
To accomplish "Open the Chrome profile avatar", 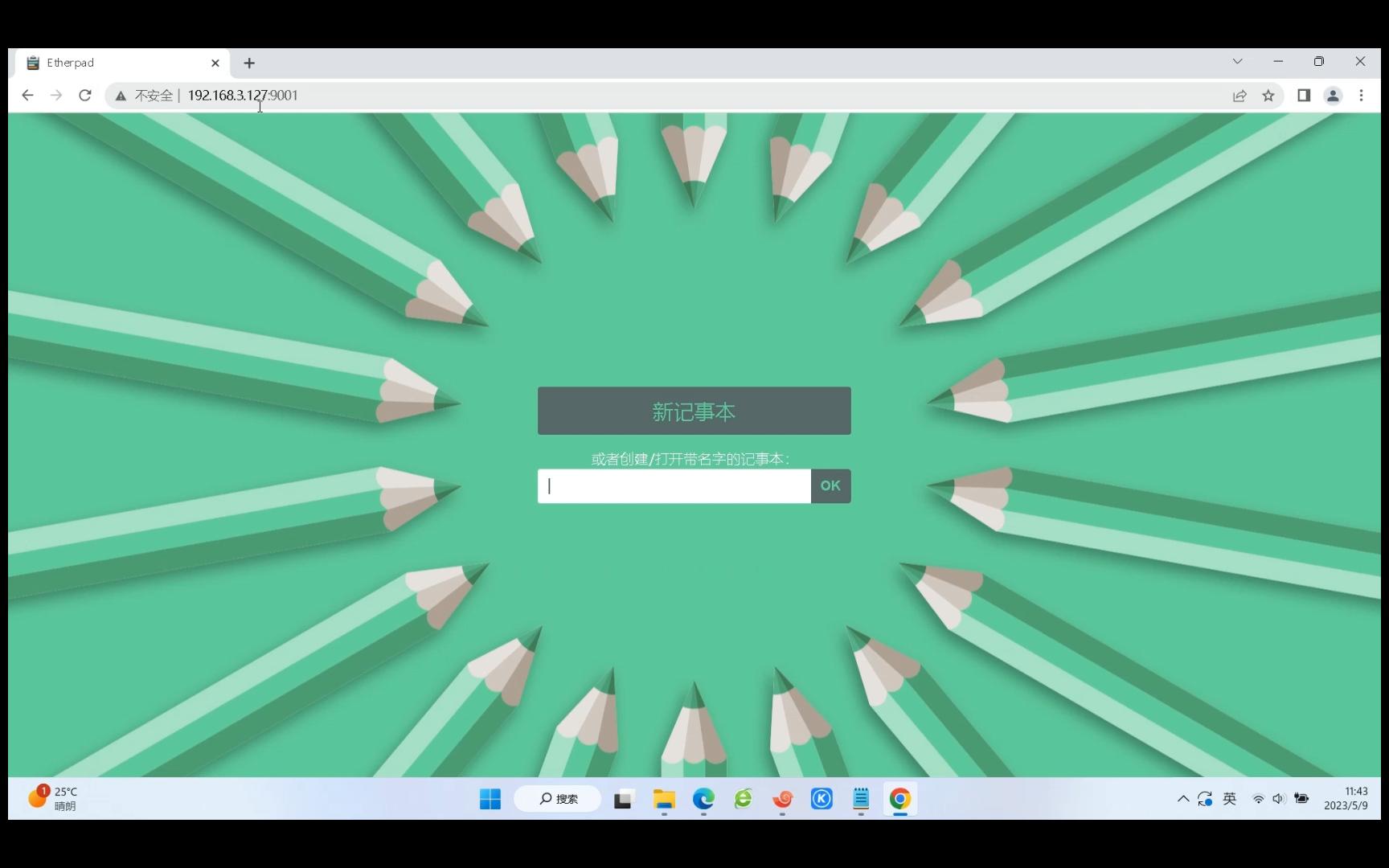I will pos(1333,96).
